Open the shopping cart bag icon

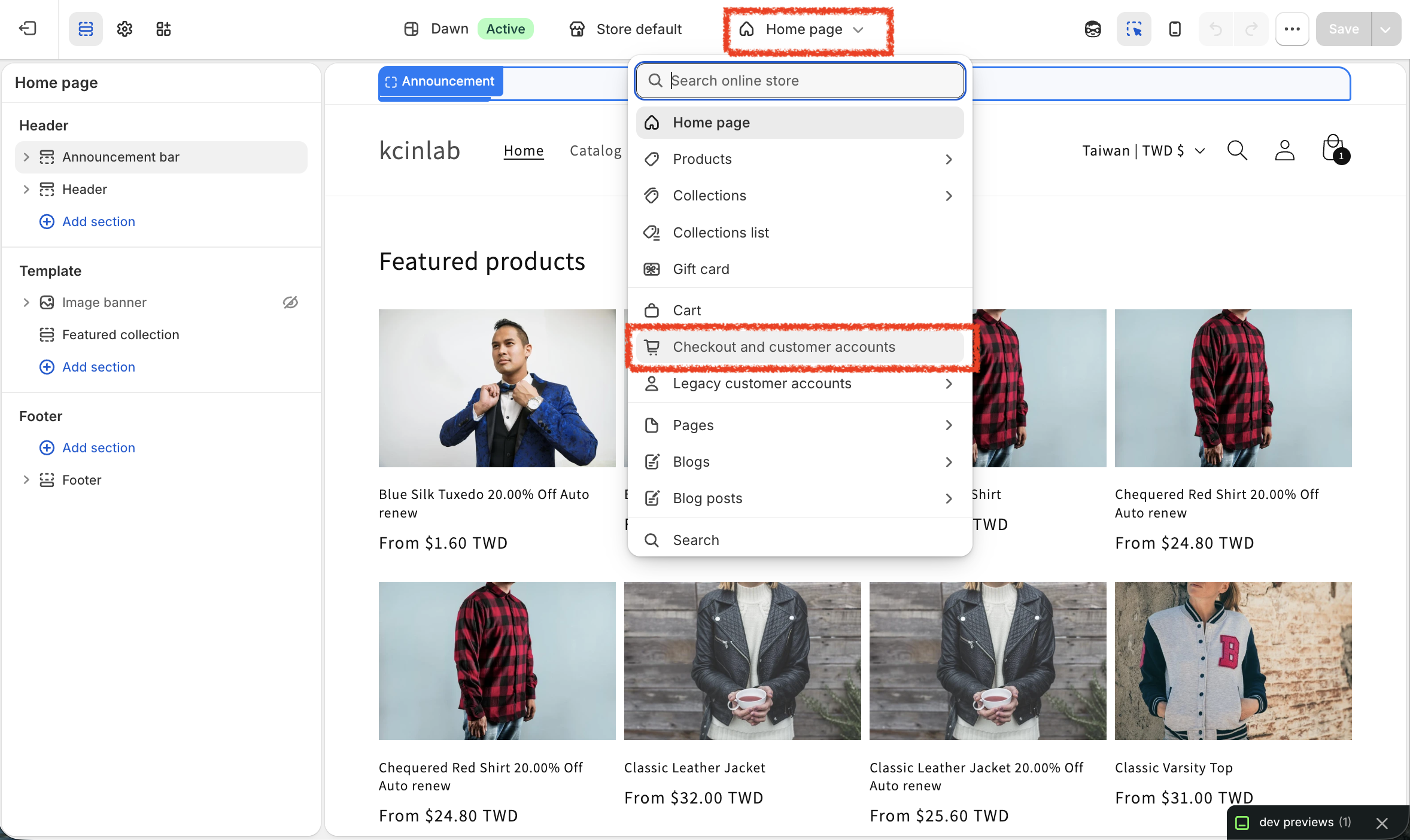tap(1335, 150)
